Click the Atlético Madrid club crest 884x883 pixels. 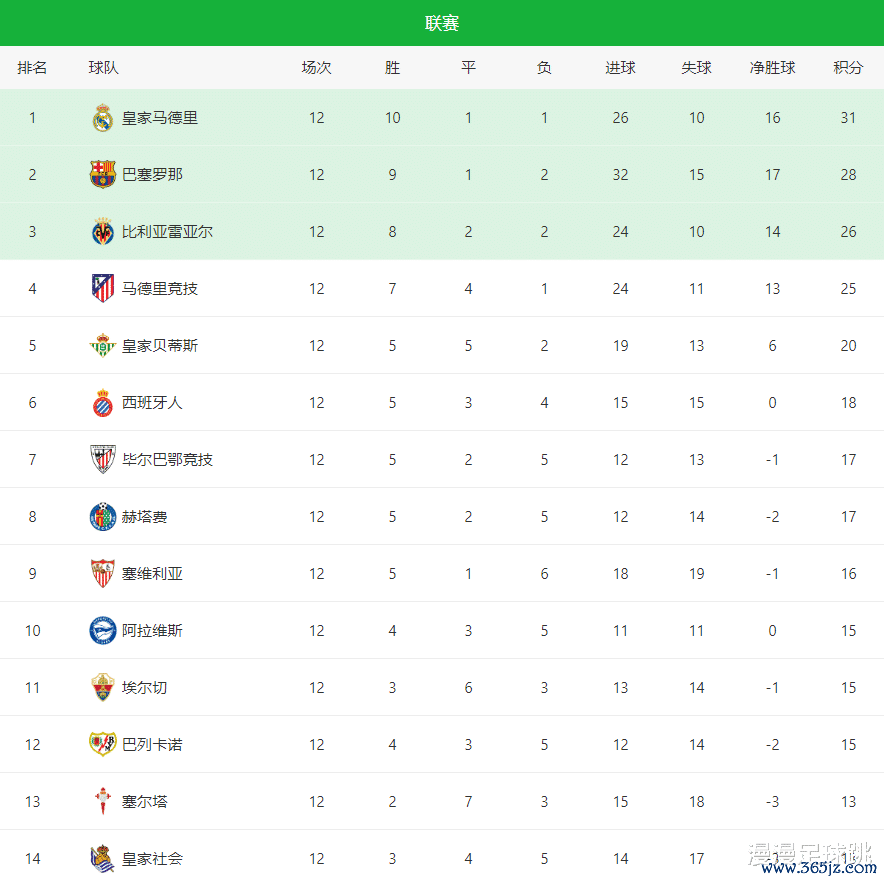click(x=103, y=289)
